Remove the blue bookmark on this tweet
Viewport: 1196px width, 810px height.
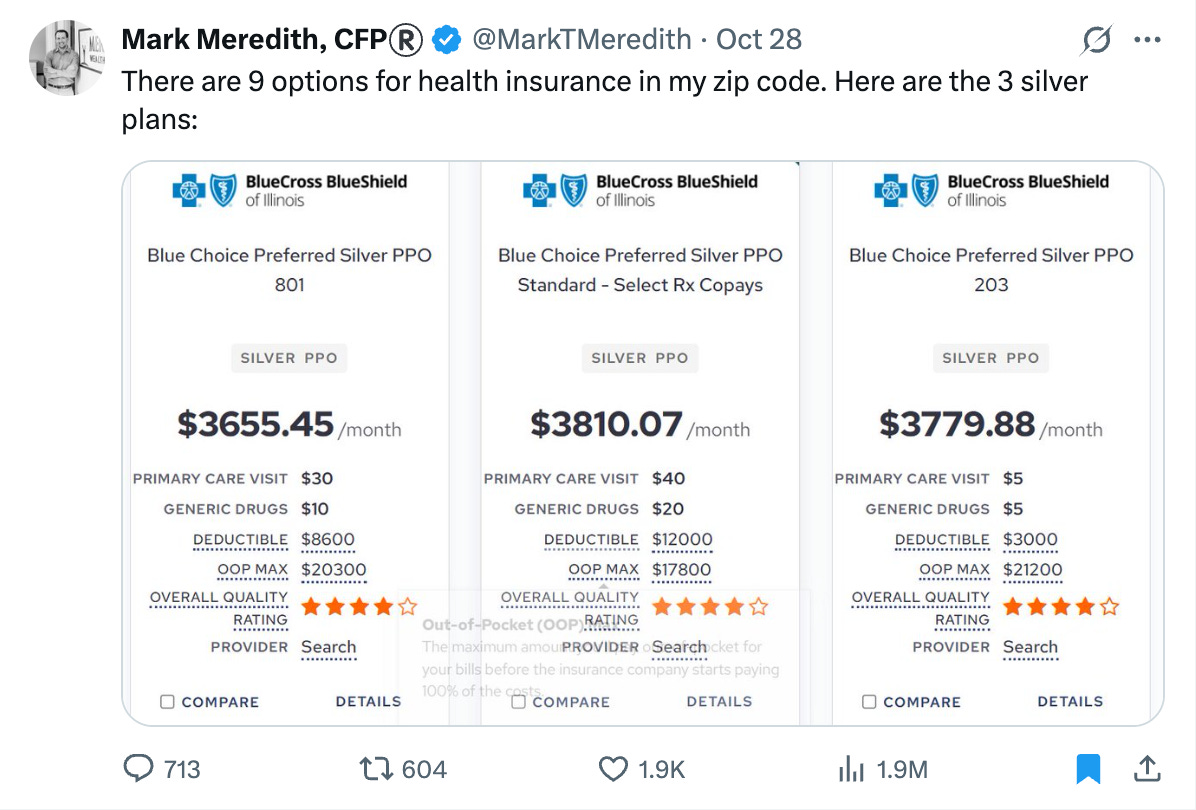(x=1089, y=769)
